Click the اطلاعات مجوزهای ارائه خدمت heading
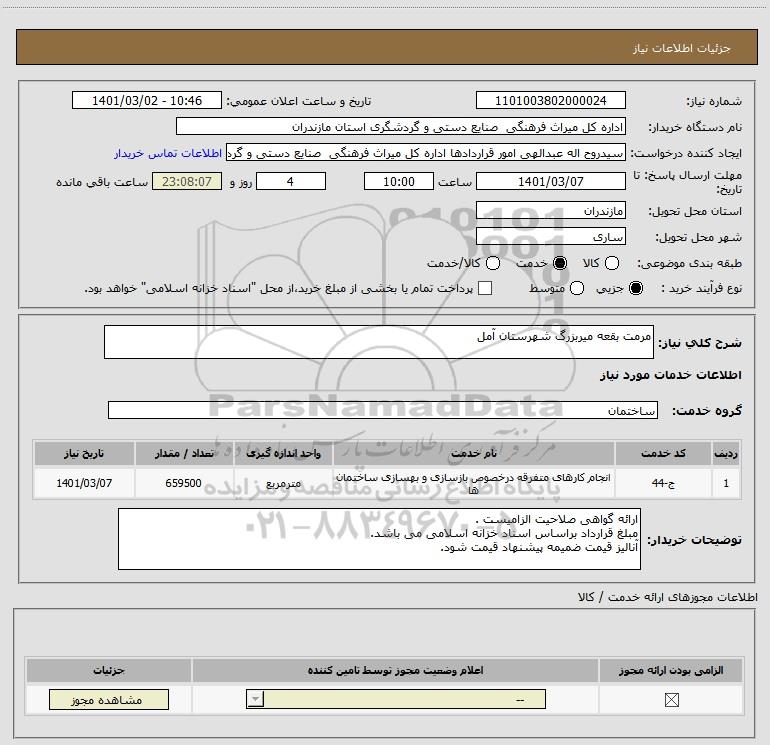 (x=667, y=597)
